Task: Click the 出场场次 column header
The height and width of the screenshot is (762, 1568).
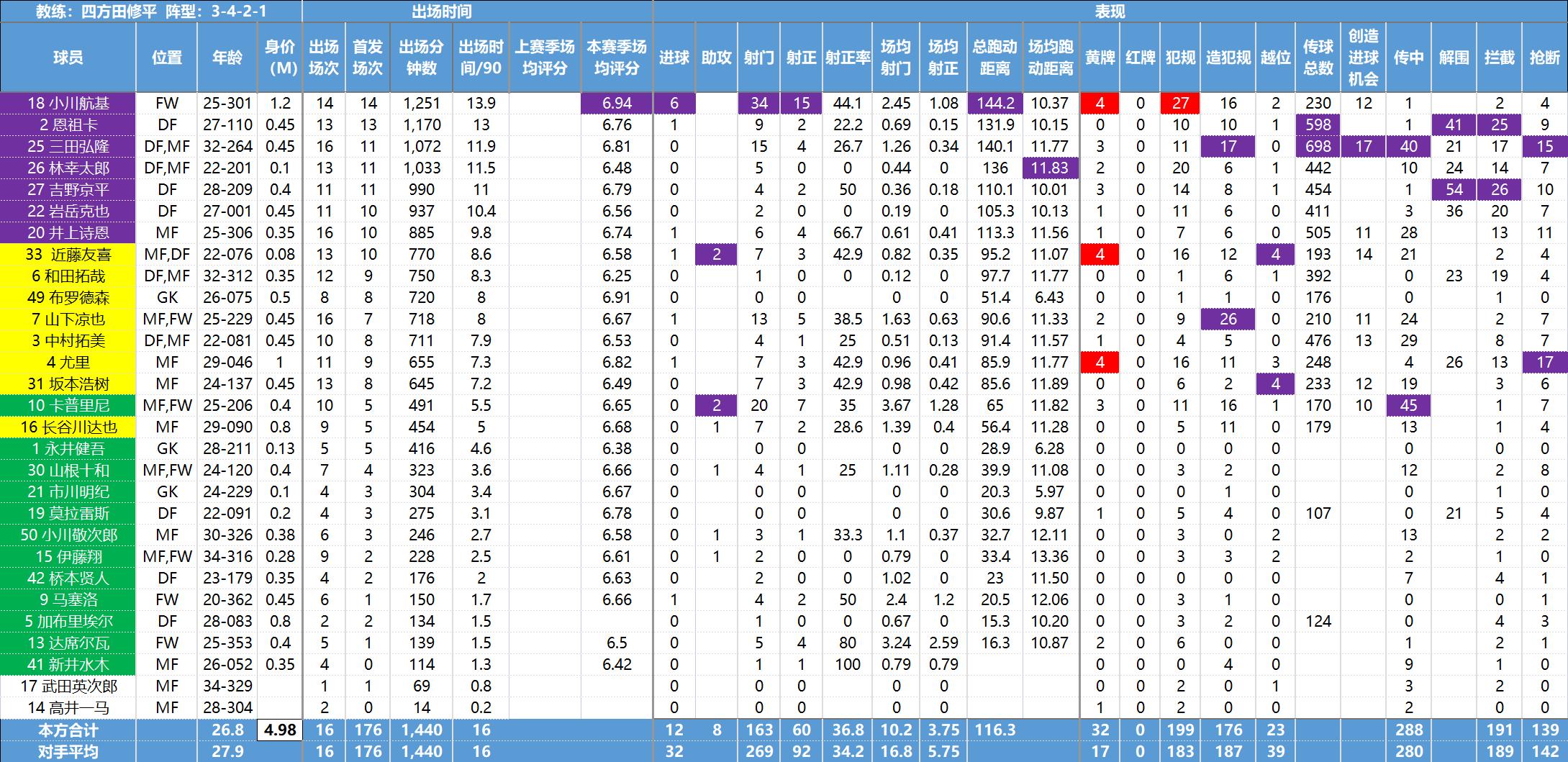Action: [325, 58]
